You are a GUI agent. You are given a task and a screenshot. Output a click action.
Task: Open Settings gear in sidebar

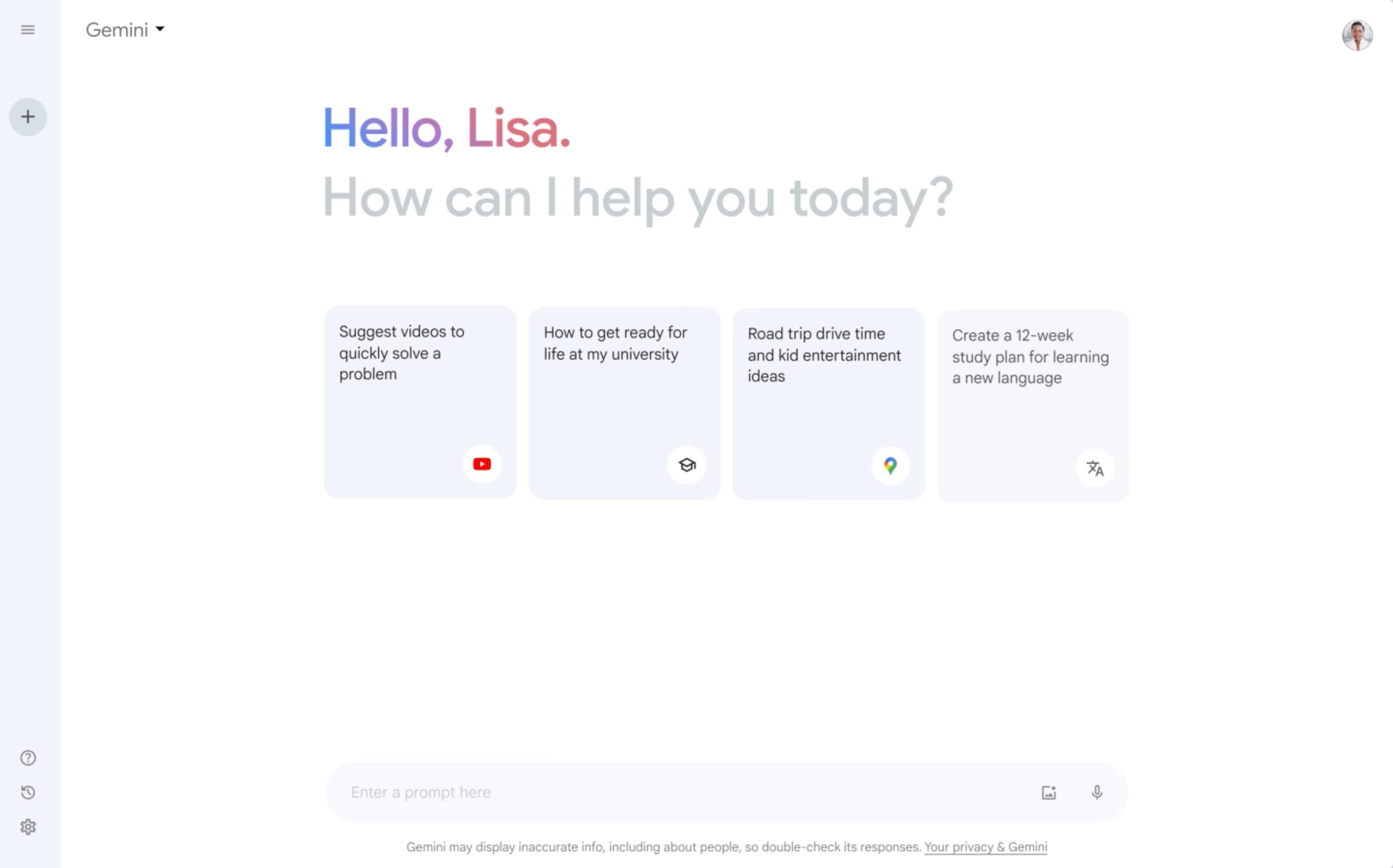click(28, 826)
